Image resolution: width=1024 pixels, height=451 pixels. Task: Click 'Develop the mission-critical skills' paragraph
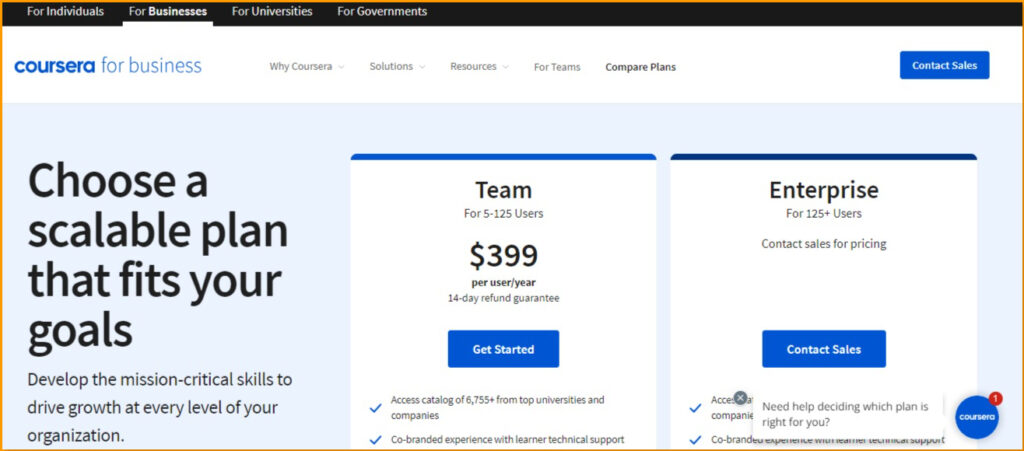[160, 407]
